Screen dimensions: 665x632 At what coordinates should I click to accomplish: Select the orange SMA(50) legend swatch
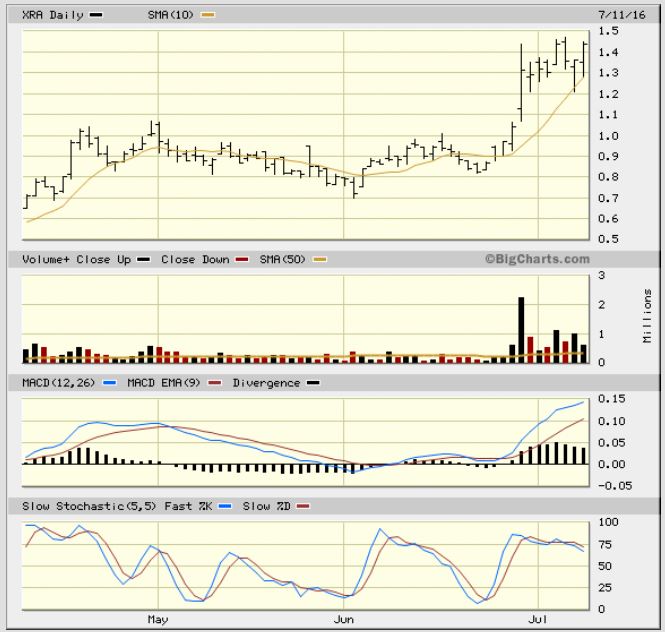pos(320,260)
